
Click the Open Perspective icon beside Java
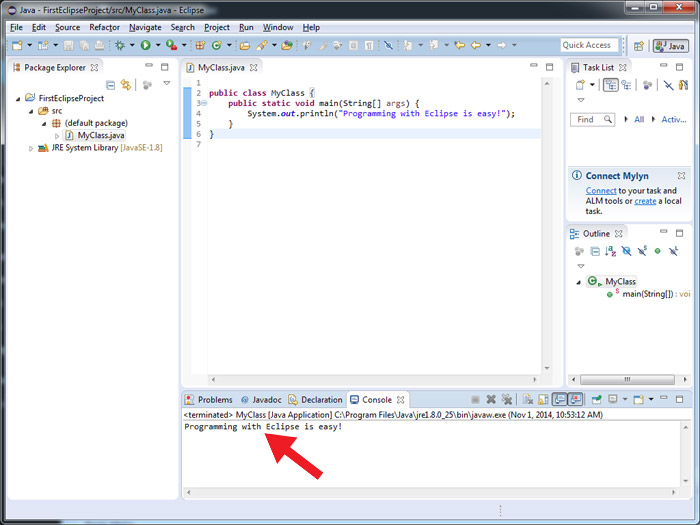[x=639, y=46]
